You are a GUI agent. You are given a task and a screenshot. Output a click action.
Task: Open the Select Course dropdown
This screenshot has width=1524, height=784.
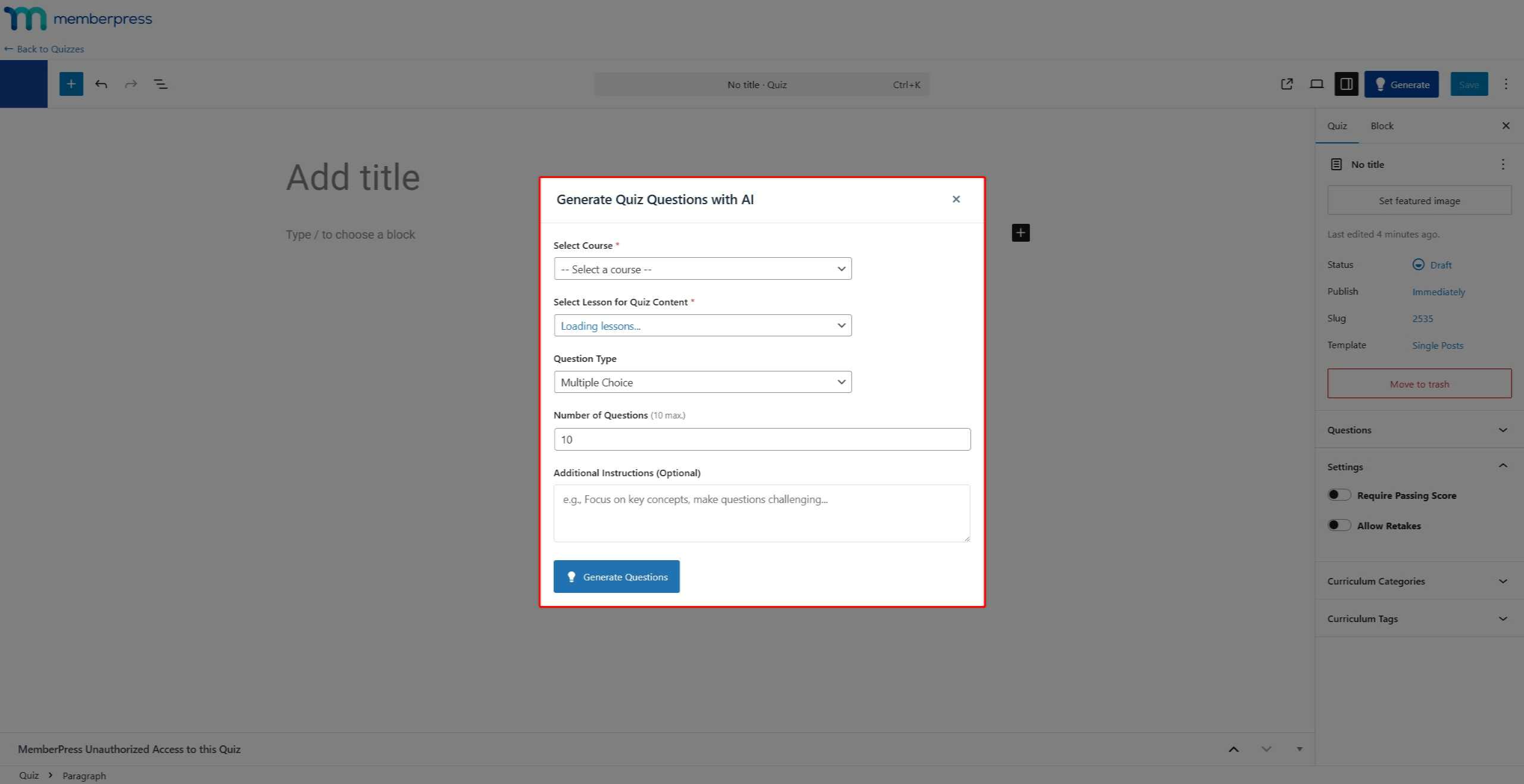702,268
